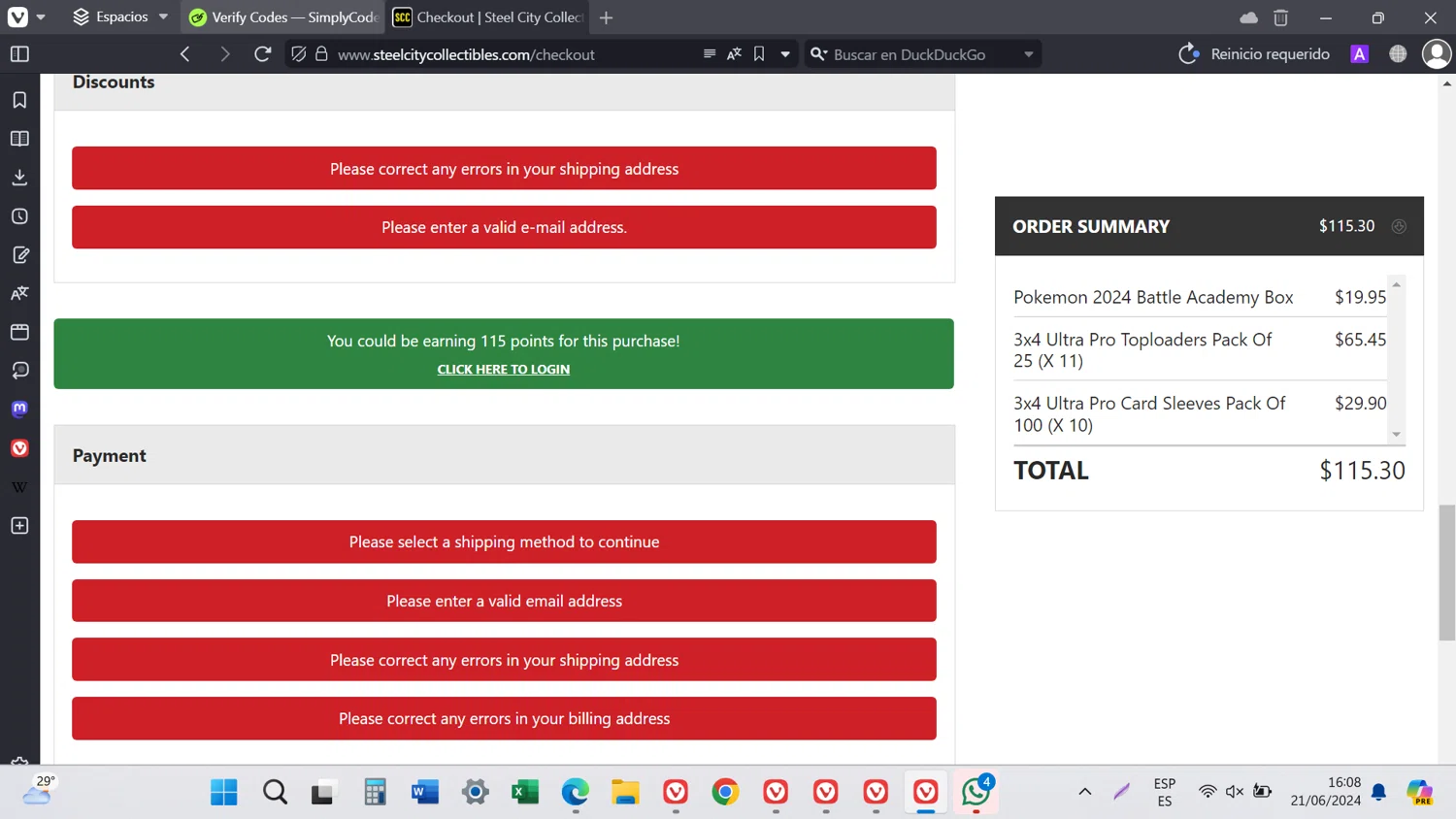Open Reading List panel
This screenshot has width=1456, height=819.
[x=19, y=139]
